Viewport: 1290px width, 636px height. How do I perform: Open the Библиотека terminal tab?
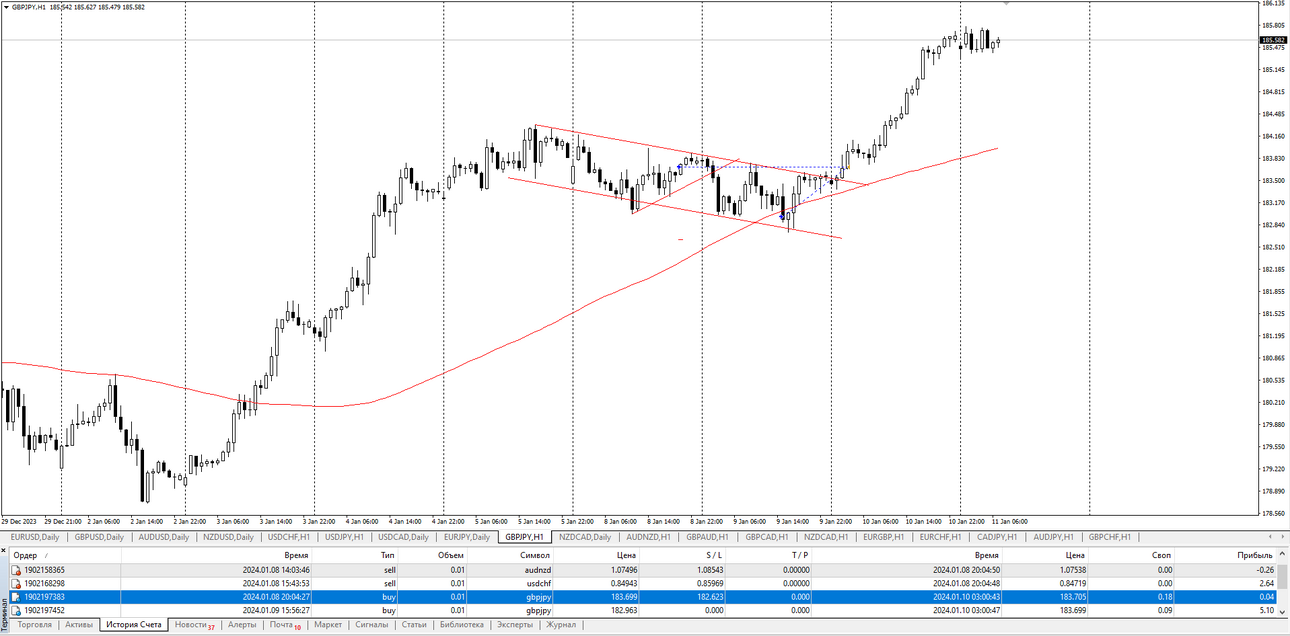[462, 625]
